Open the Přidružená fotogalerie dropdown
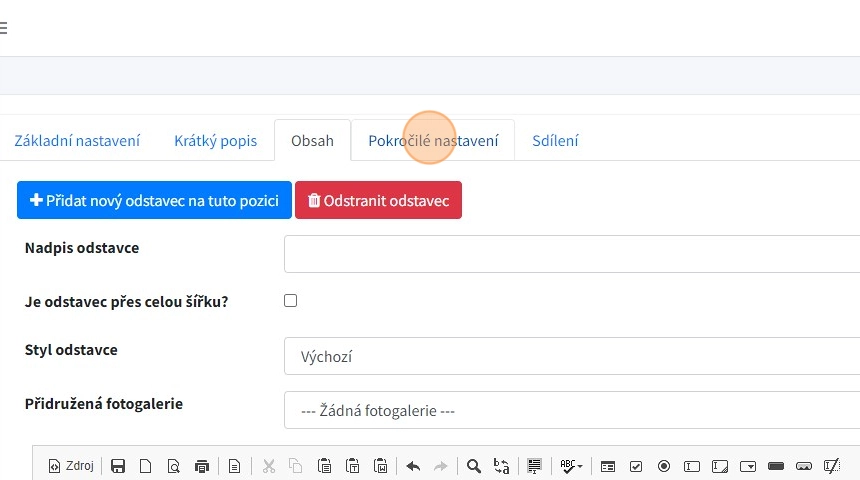Screen dimensions: 860x480 point(572,410)
